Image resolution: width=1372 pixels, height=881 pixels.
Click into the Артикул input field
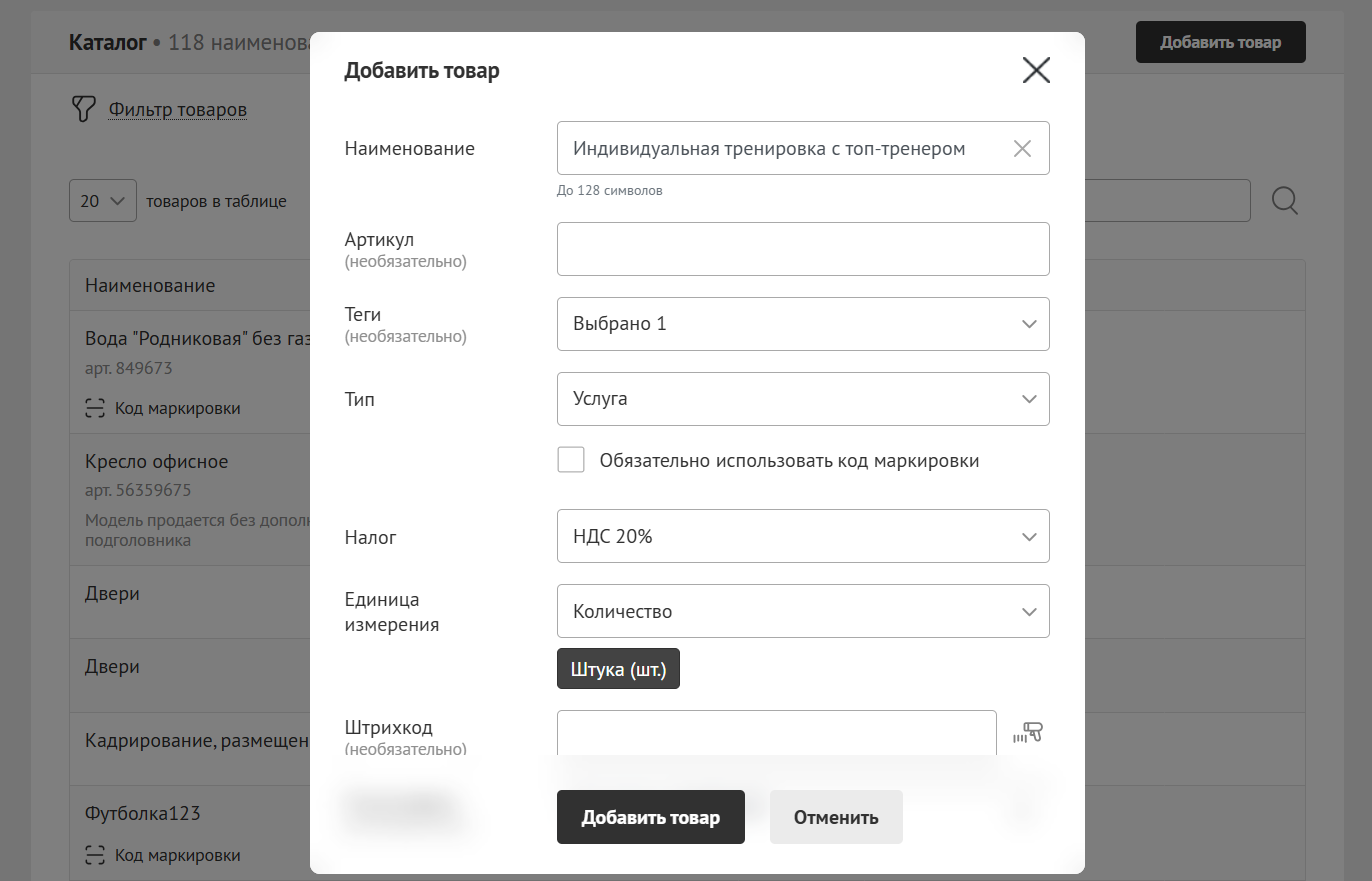click(x=802, y=249)
